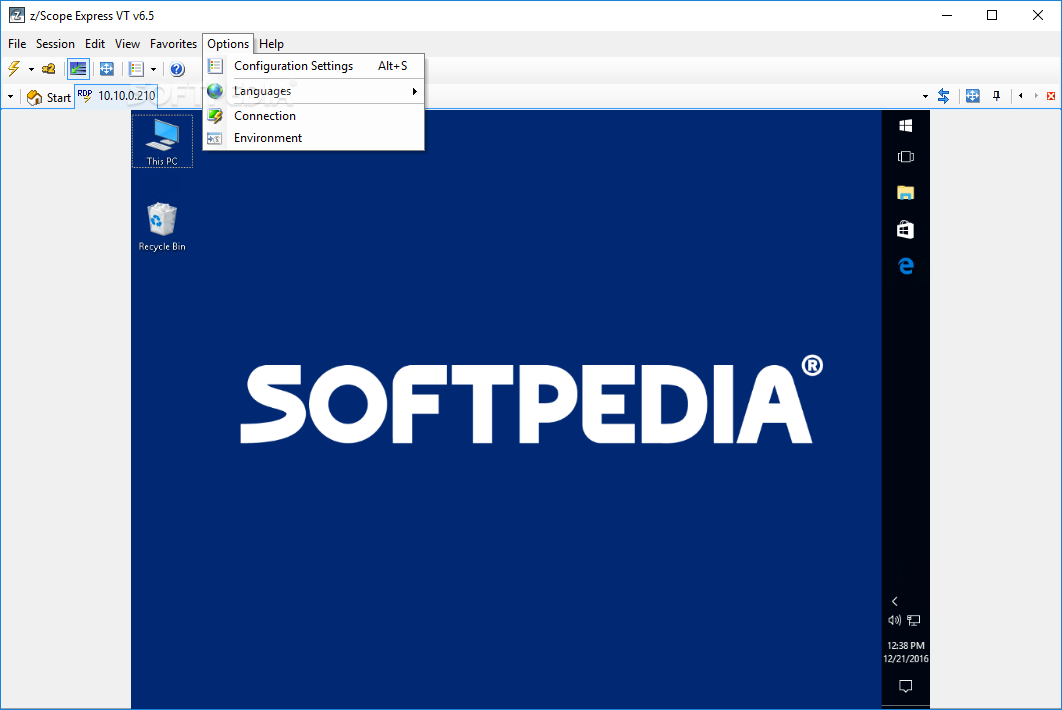The height and width of the screenshot is (710, 1062).
Task: Open the tab list dropdown at the right end of the tab bar
Action: (x=925, y=97)
